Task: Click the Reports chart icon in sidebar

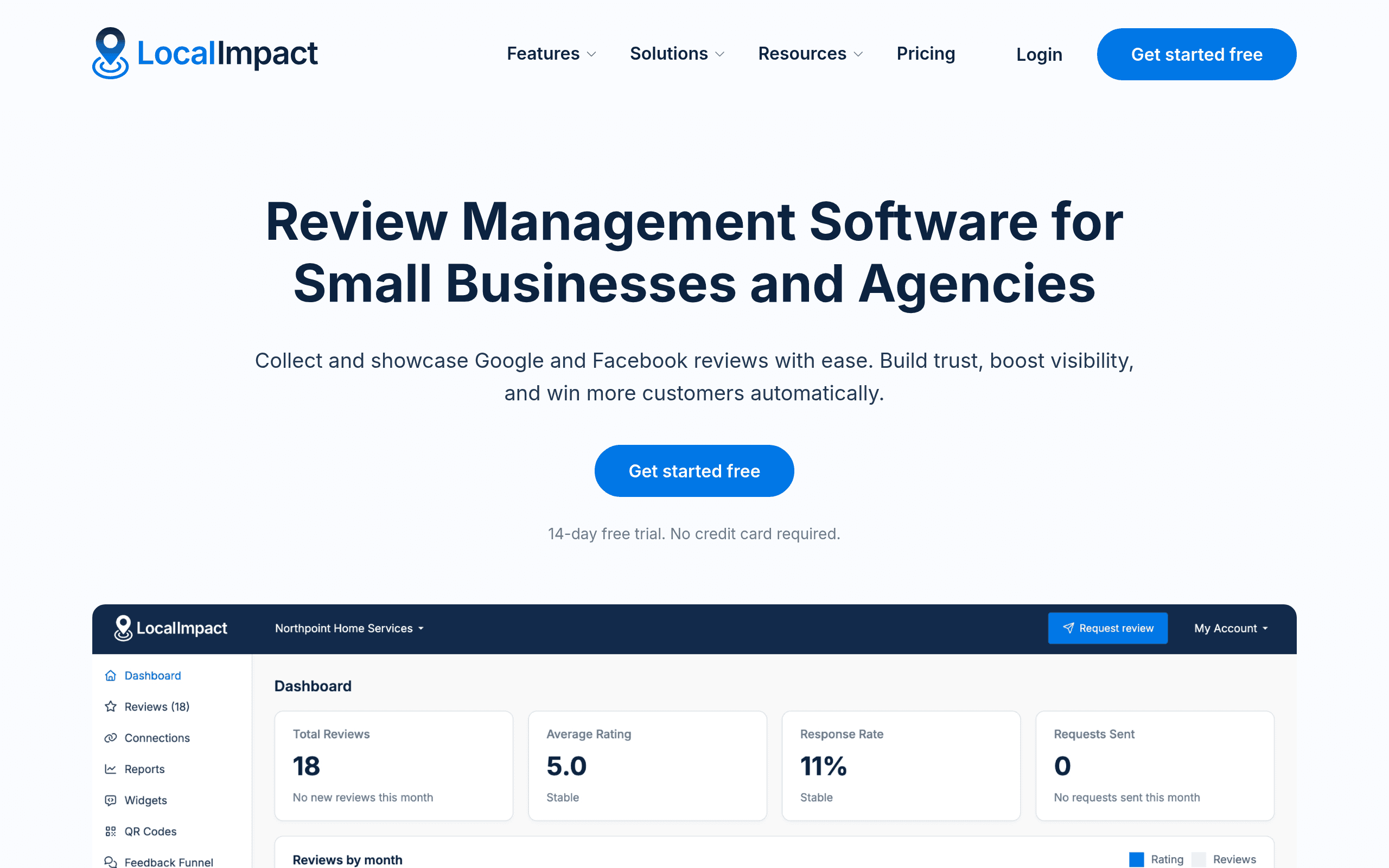Action: pyautogui.click(x=111, y=769)
